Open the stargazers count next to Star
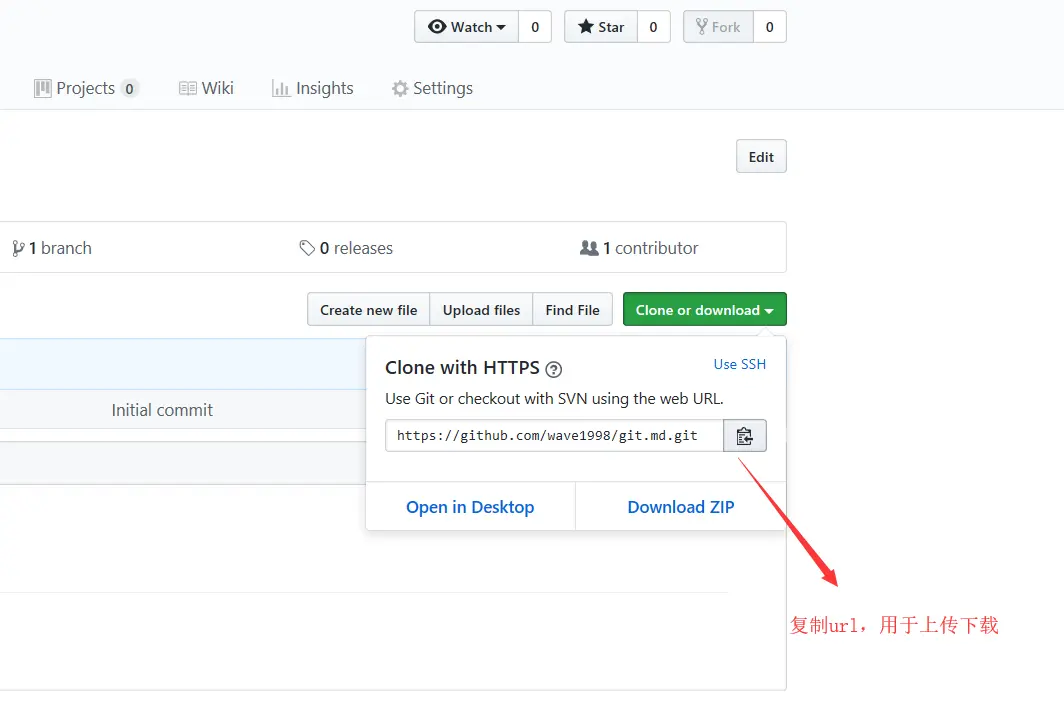 pos(653,27)
